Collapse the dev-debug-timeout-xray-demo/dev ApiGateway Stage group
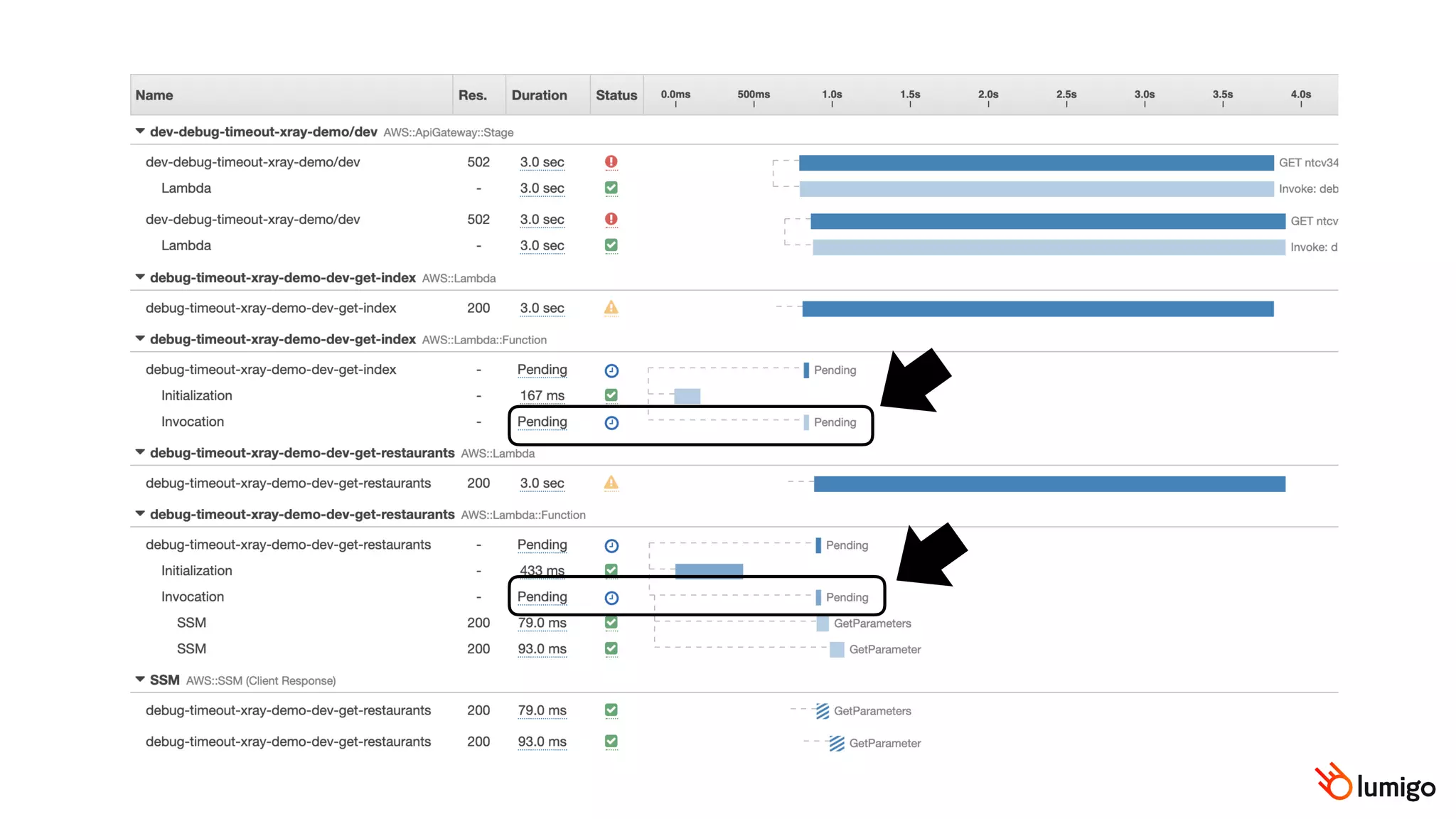 (x=140, y=132)
